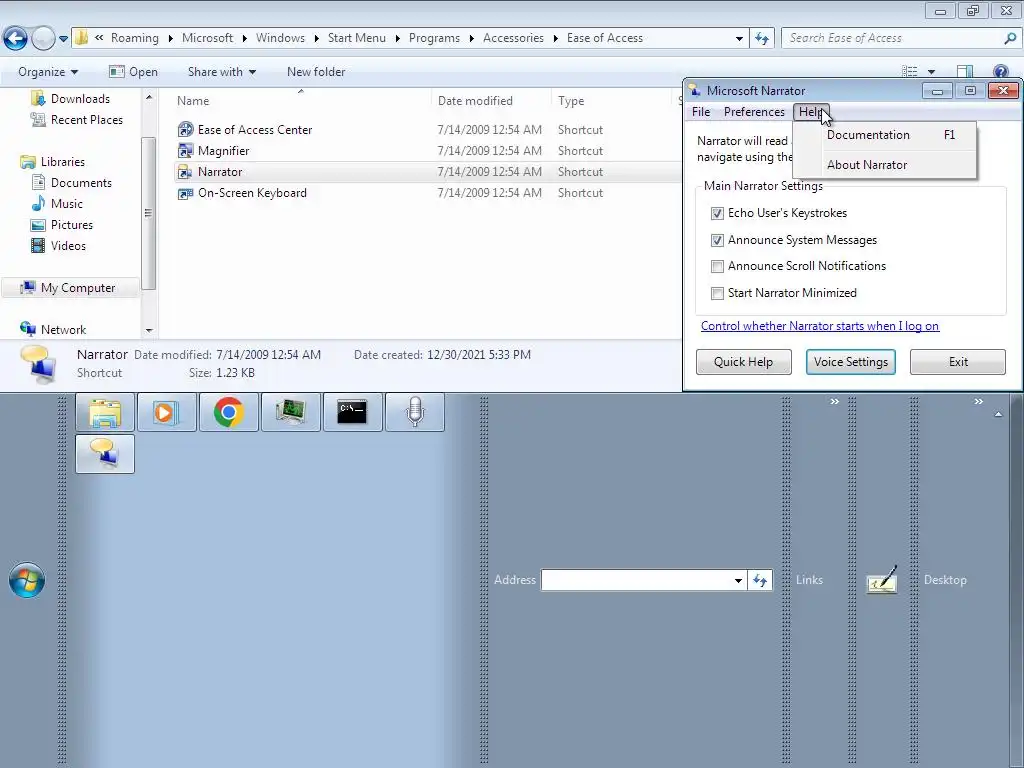Screen dimensions: 1024x768
Task: Launch Google Chrome from taskbar
Action: pos(229,412)
